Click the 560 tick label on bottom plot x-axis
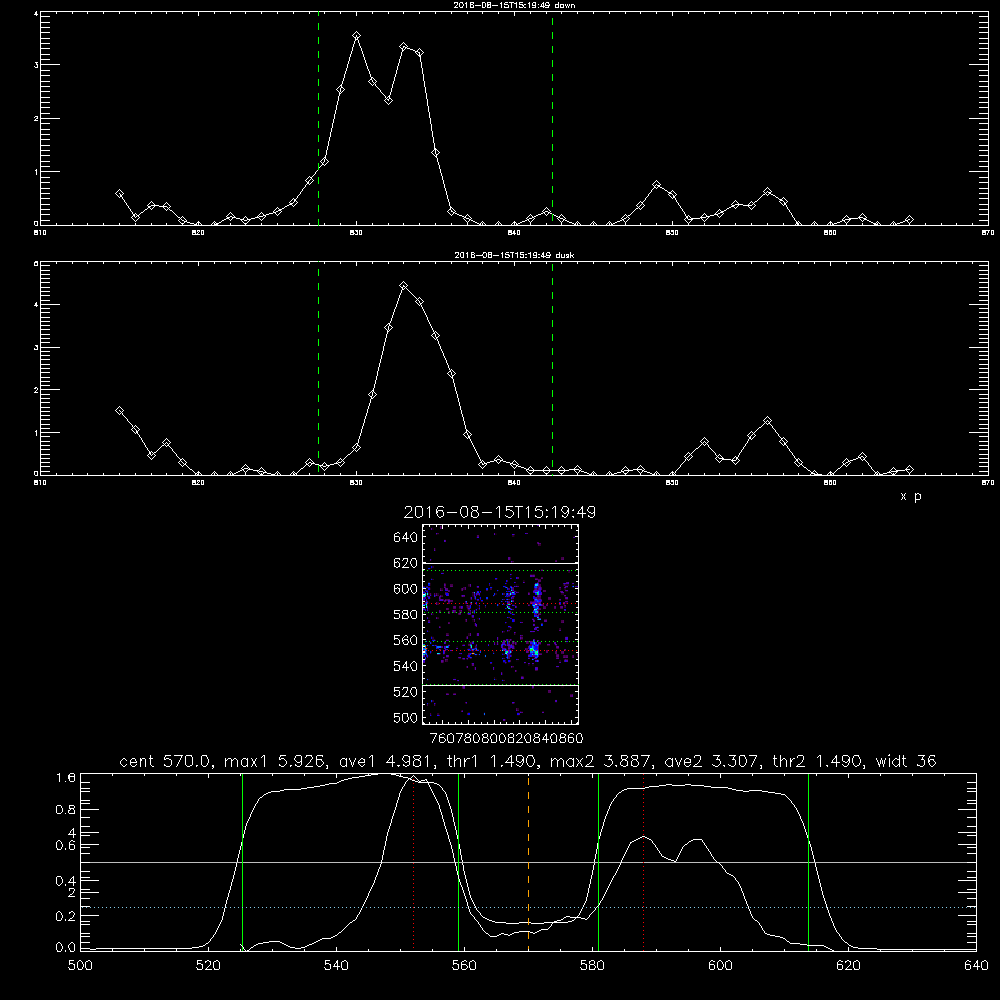The width and height of the screenshot is (1000, 1000). click(x=464, y=966)
